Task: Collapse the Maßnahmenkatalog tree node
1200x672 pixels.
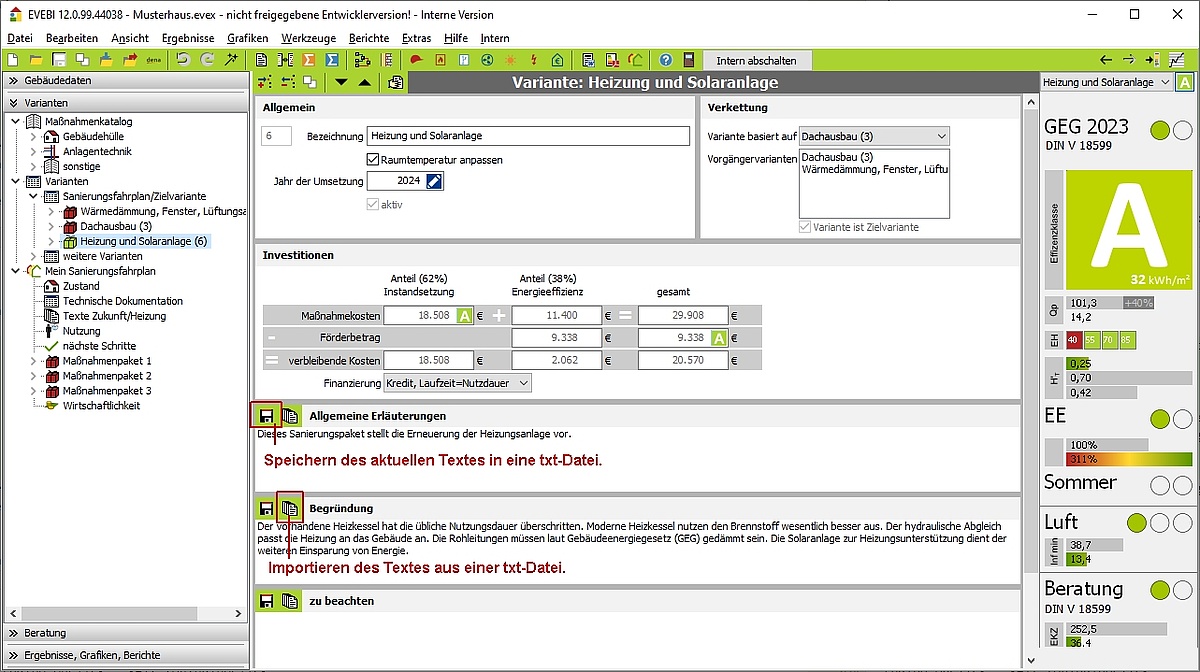Action: (x=16, y=122)
